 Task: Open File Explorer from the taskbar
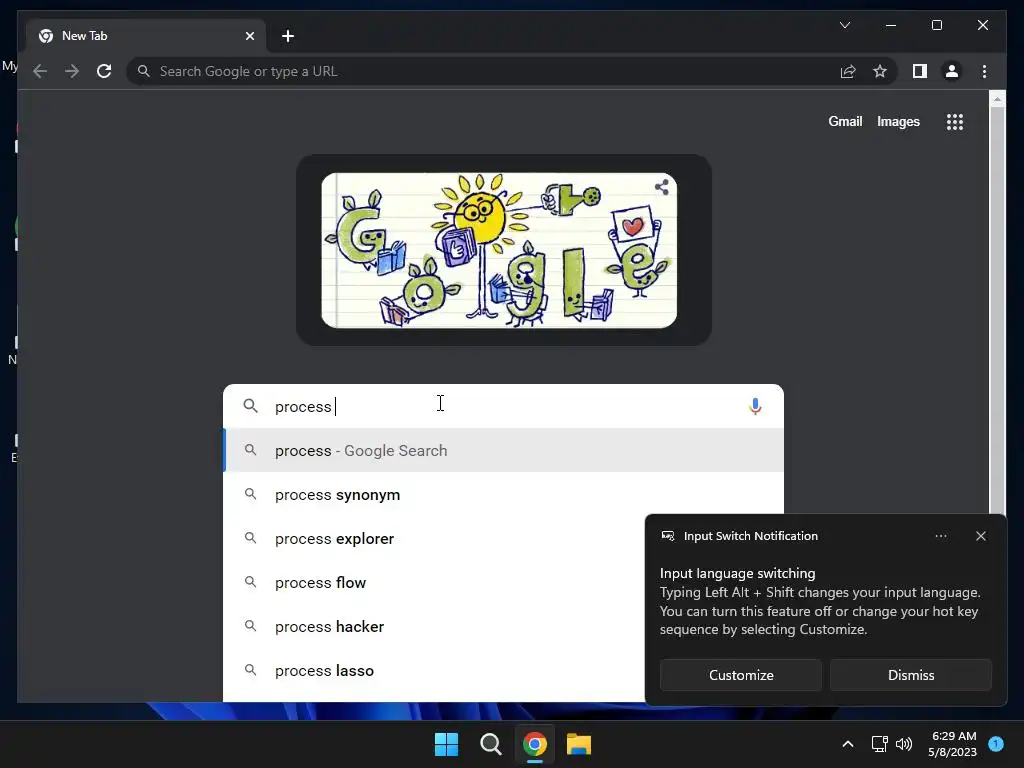[579, 744]
